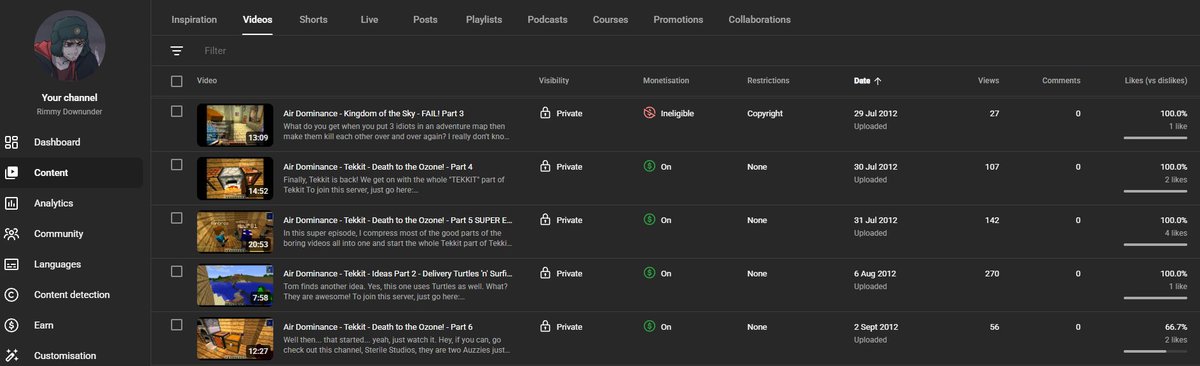The height and width of the screenshot is (366, 1200).
Task: Open Tekkit Death to the Ozone Part 4 title
Action: [378, 167]
